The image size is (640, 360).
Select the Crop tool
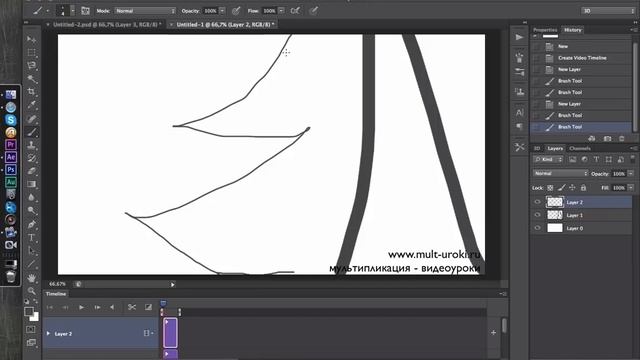(31, 92)
